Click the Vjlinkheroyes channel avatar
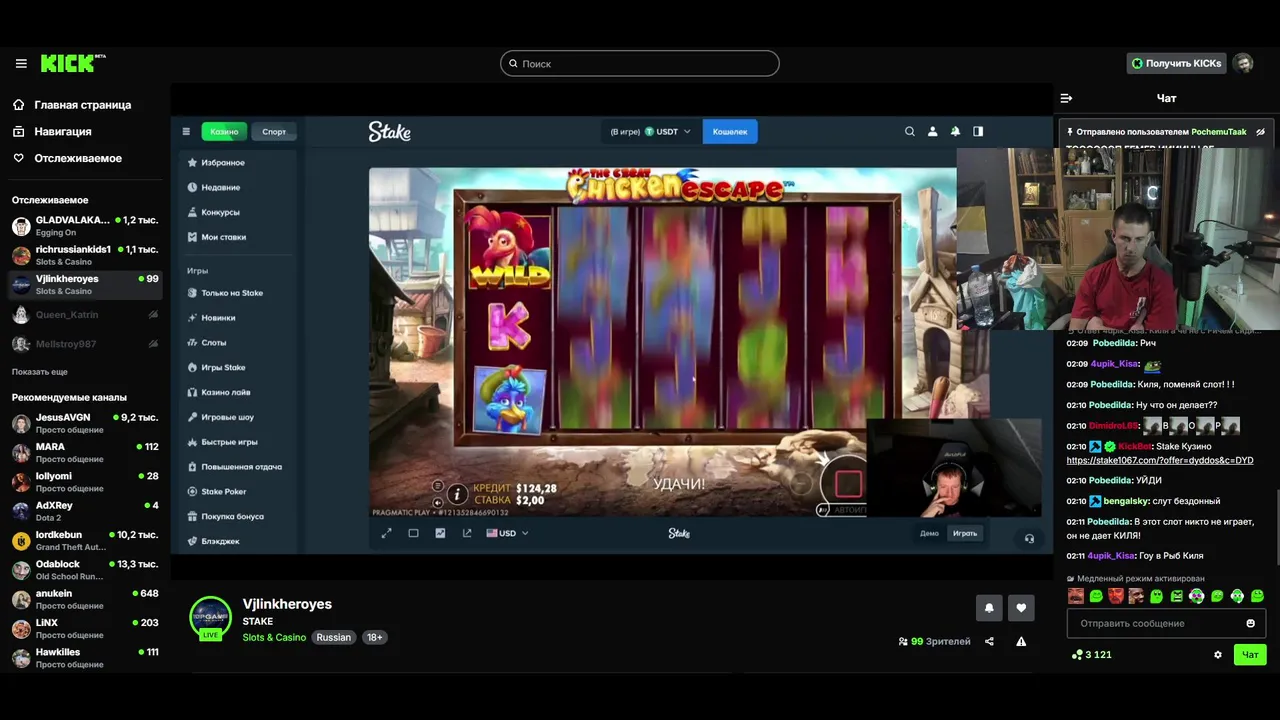Image resolution: width=1280 pixels, height=720 pixels. point(211,617)
